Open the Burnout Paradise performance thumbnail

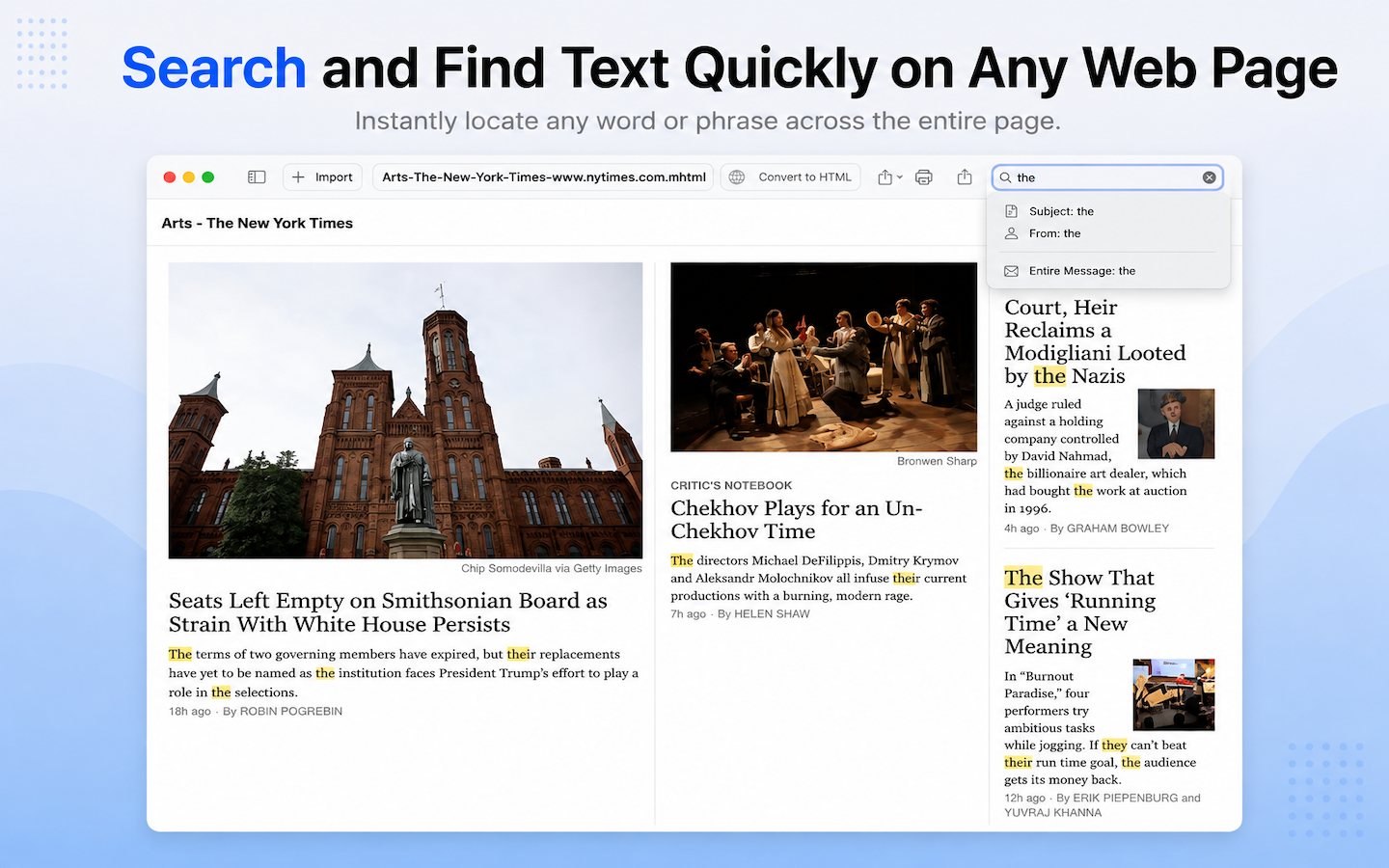[1174, 695]
